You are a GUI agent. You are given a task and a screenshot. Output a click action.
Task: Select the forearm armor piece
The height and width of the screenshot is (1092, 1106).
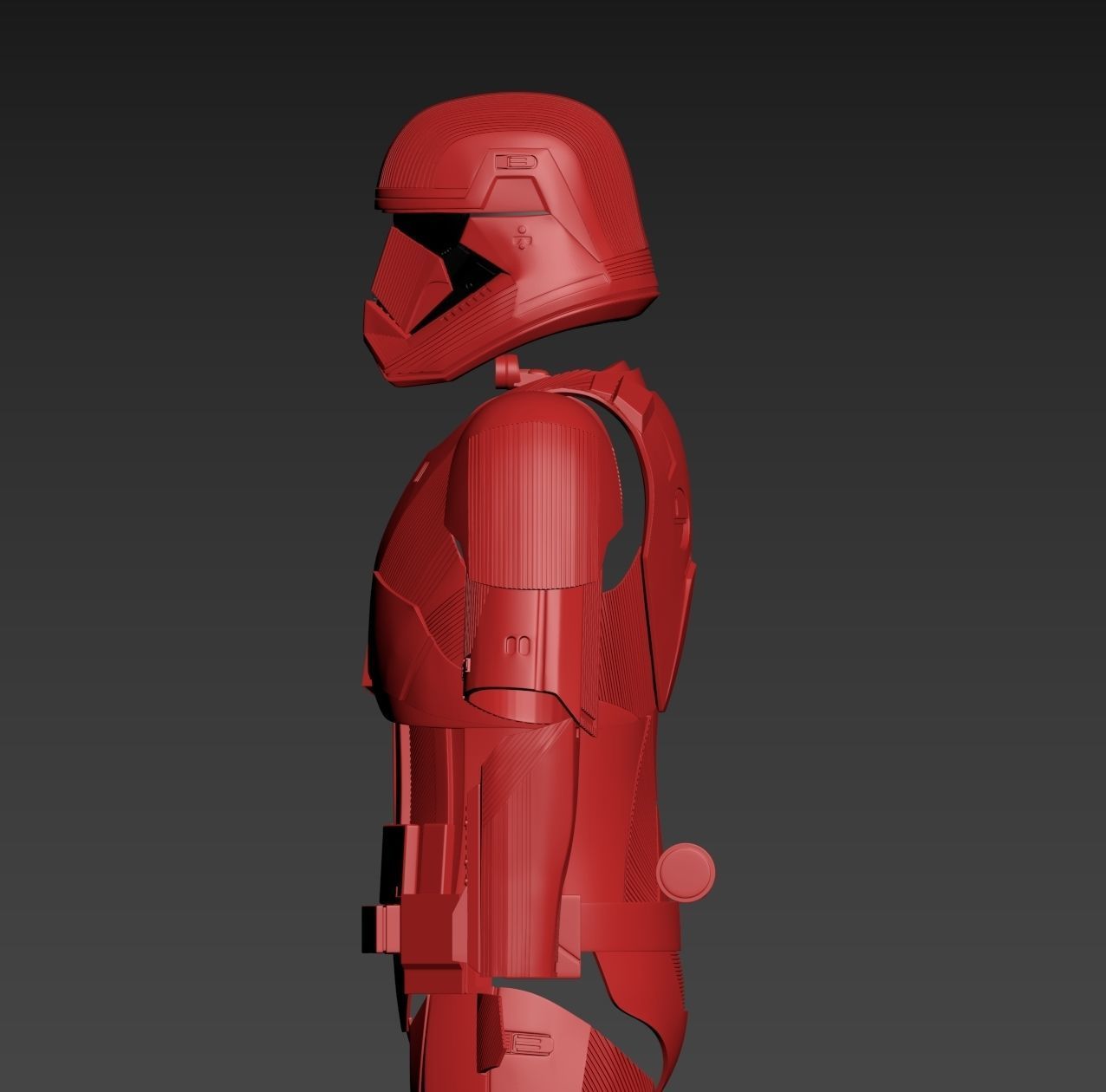524,849
